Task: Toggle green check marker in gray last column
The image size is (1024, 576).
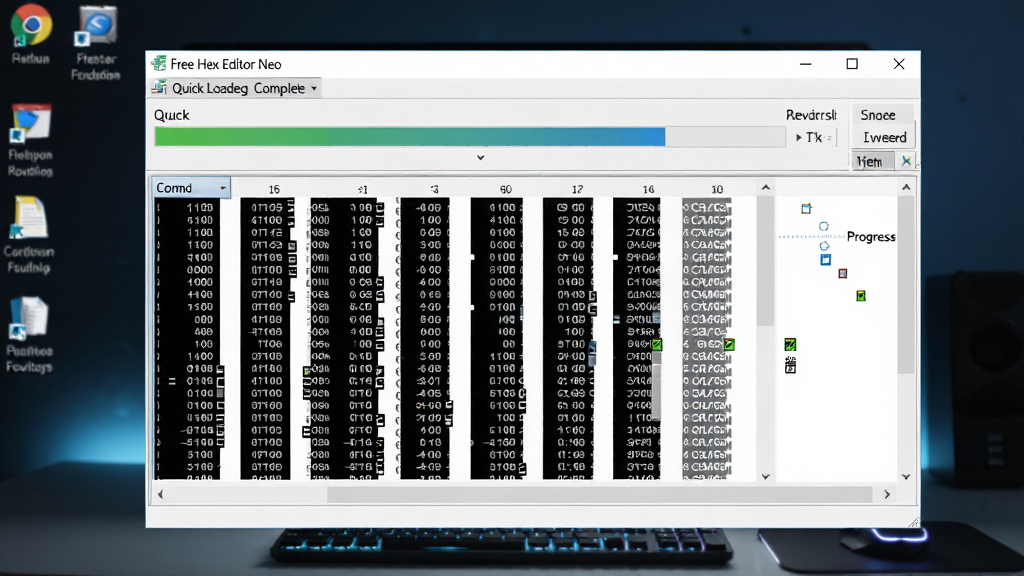Action: tap(729, 344)
